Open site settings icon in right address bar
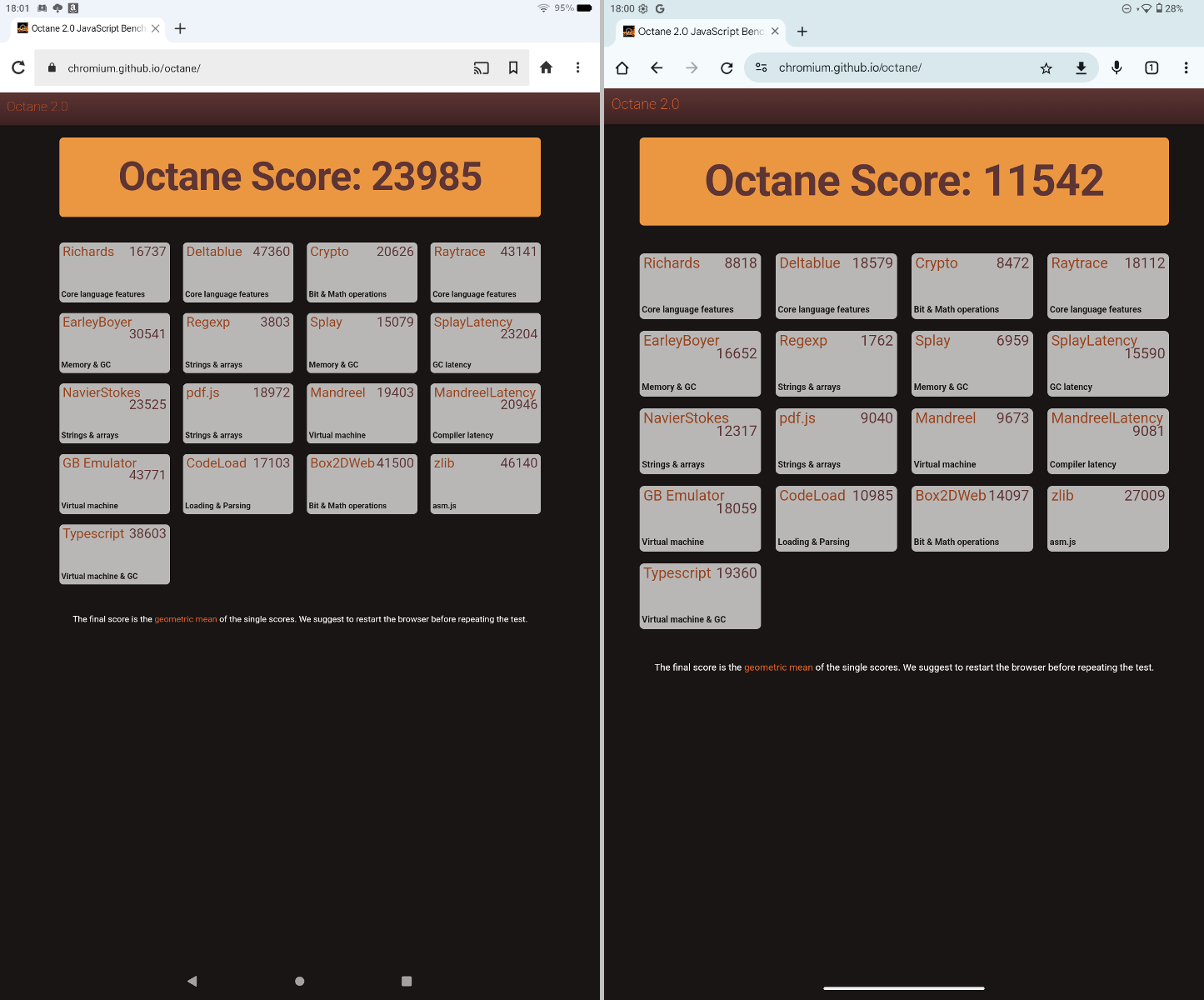Viewport: 1204px width, 1000px height. (x=761, y=67)
